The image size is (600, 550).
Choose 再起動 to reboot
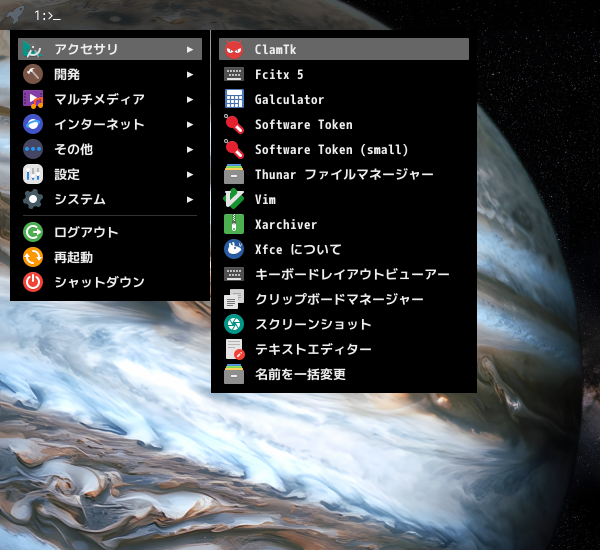point(110,257)
